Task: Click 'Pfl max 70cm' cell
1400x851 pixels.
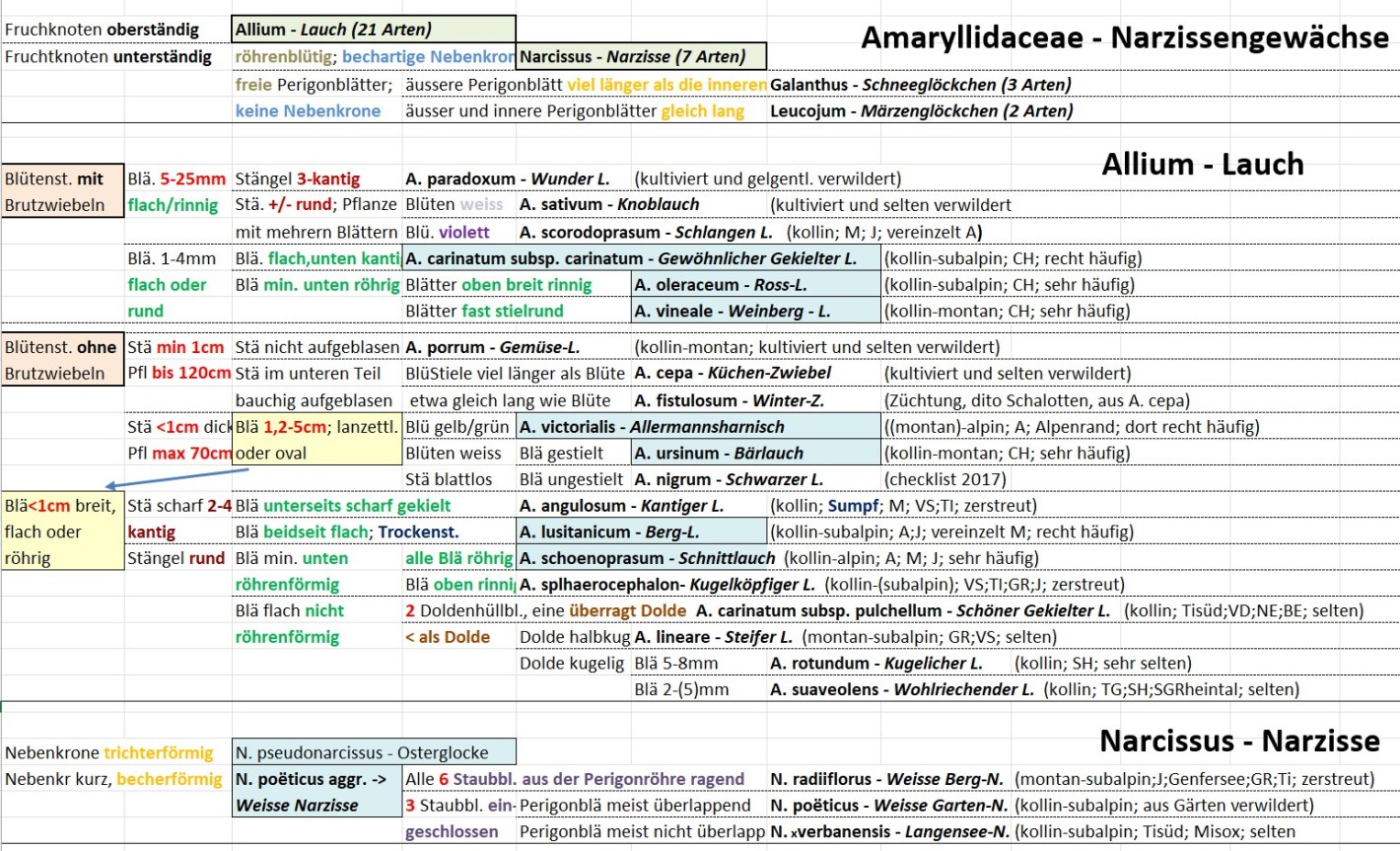Action: [x=179, y=453]
